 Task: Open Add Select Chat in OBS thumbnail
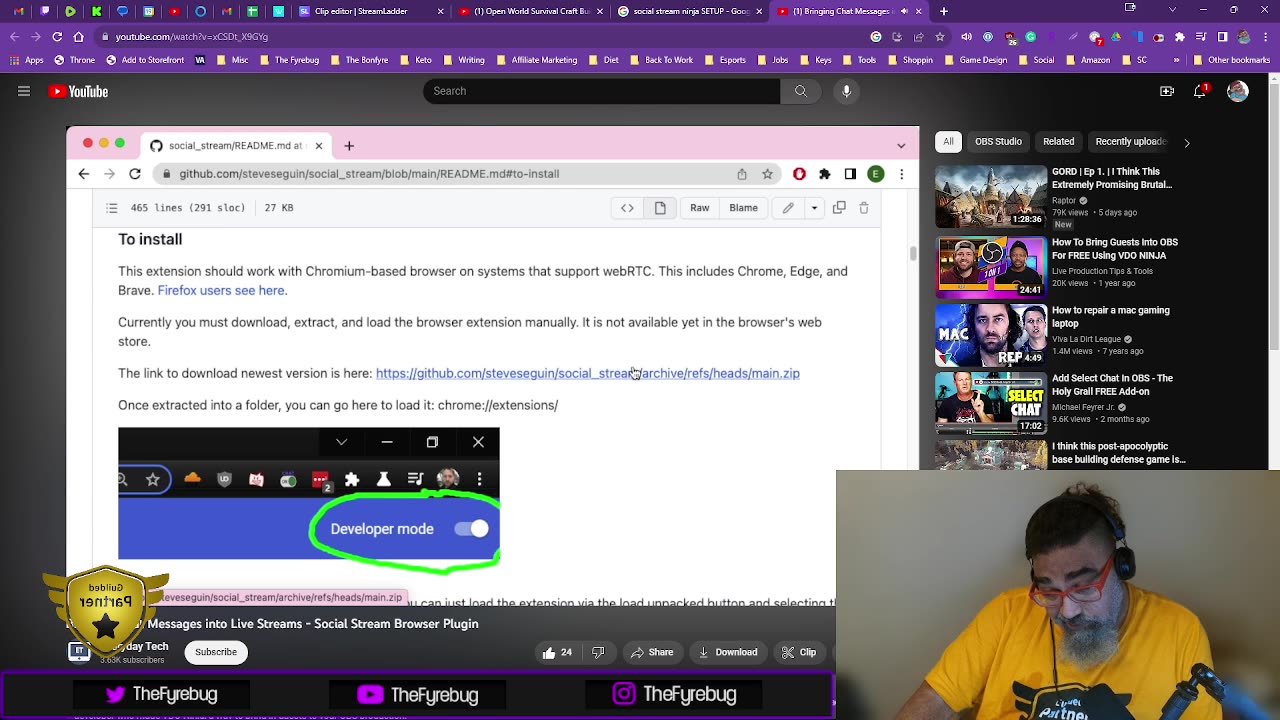click(991, 403)
